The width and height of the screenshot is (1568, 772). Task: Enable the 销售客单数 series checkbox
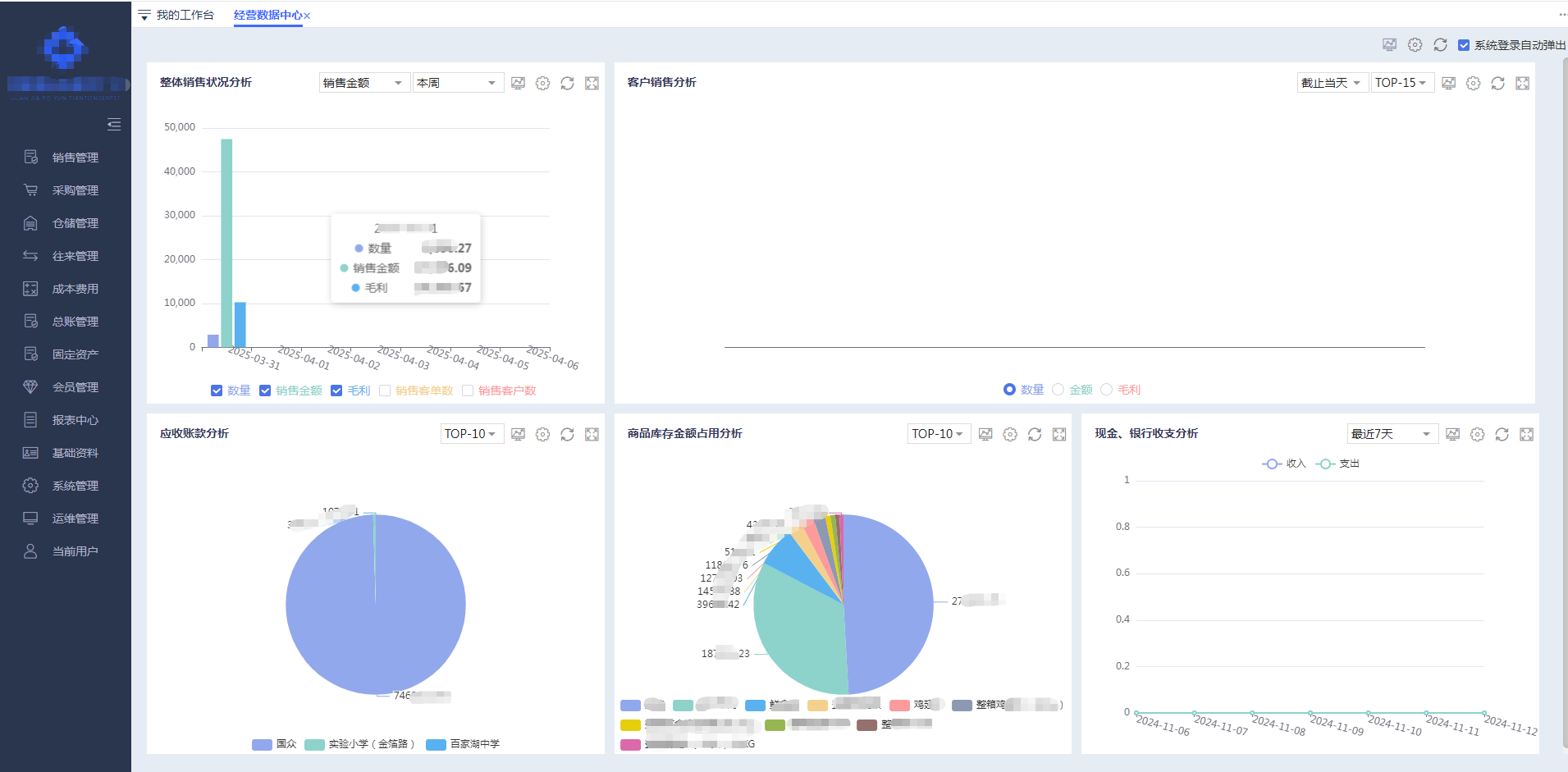click(x=385, y=391)
